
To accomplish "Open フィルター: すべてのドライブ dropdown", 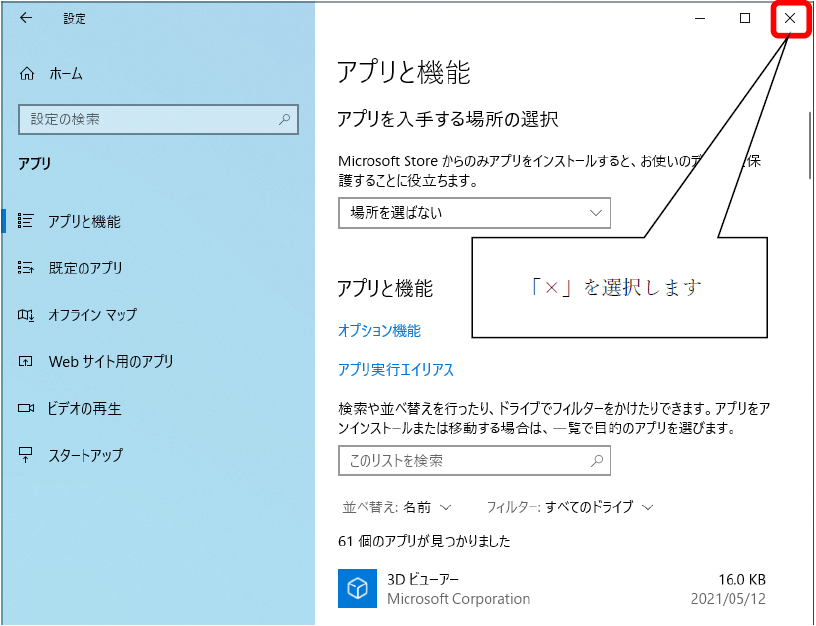I will pos(570,507).
